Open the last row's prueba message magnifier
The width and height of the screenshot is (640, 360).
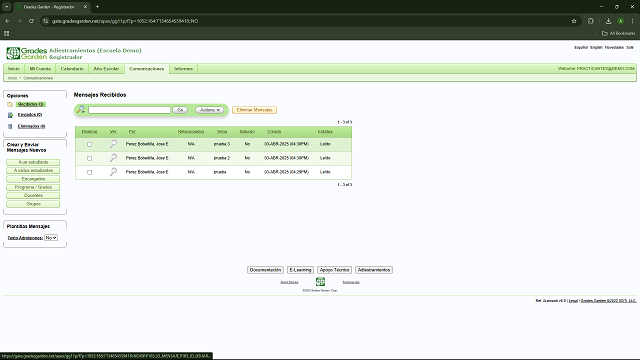click(x=113, y=172)
